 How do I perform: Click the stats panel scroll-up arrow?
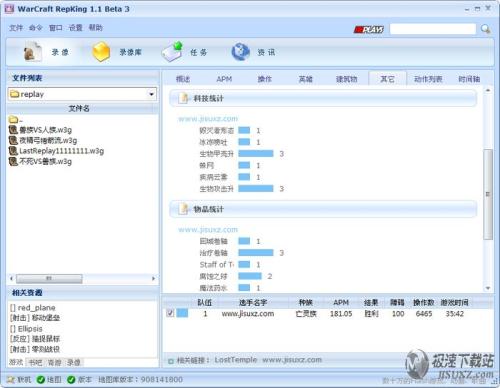click(x=488, y=90)
